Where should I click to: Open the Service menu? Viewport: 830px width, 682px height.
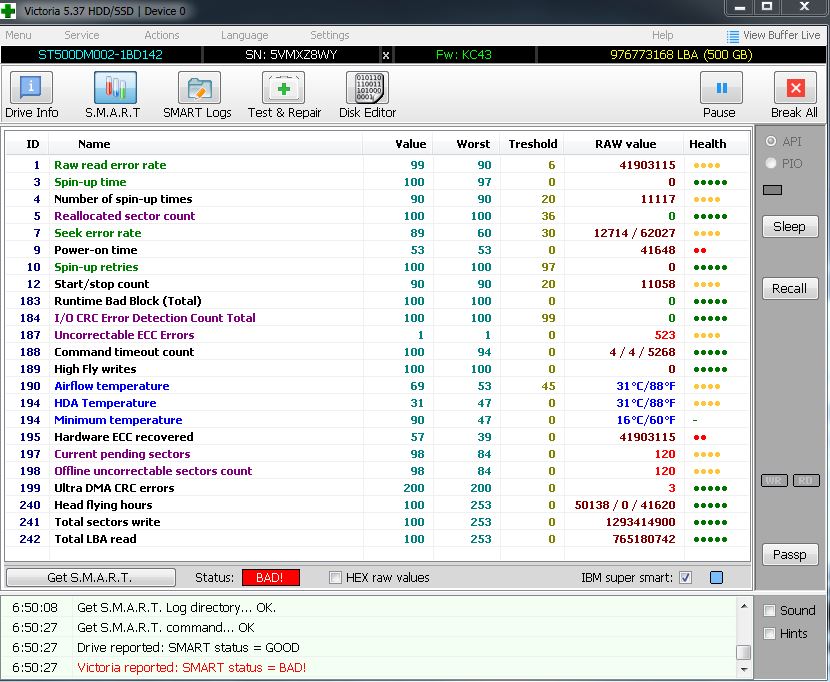[x=82, y=35]
